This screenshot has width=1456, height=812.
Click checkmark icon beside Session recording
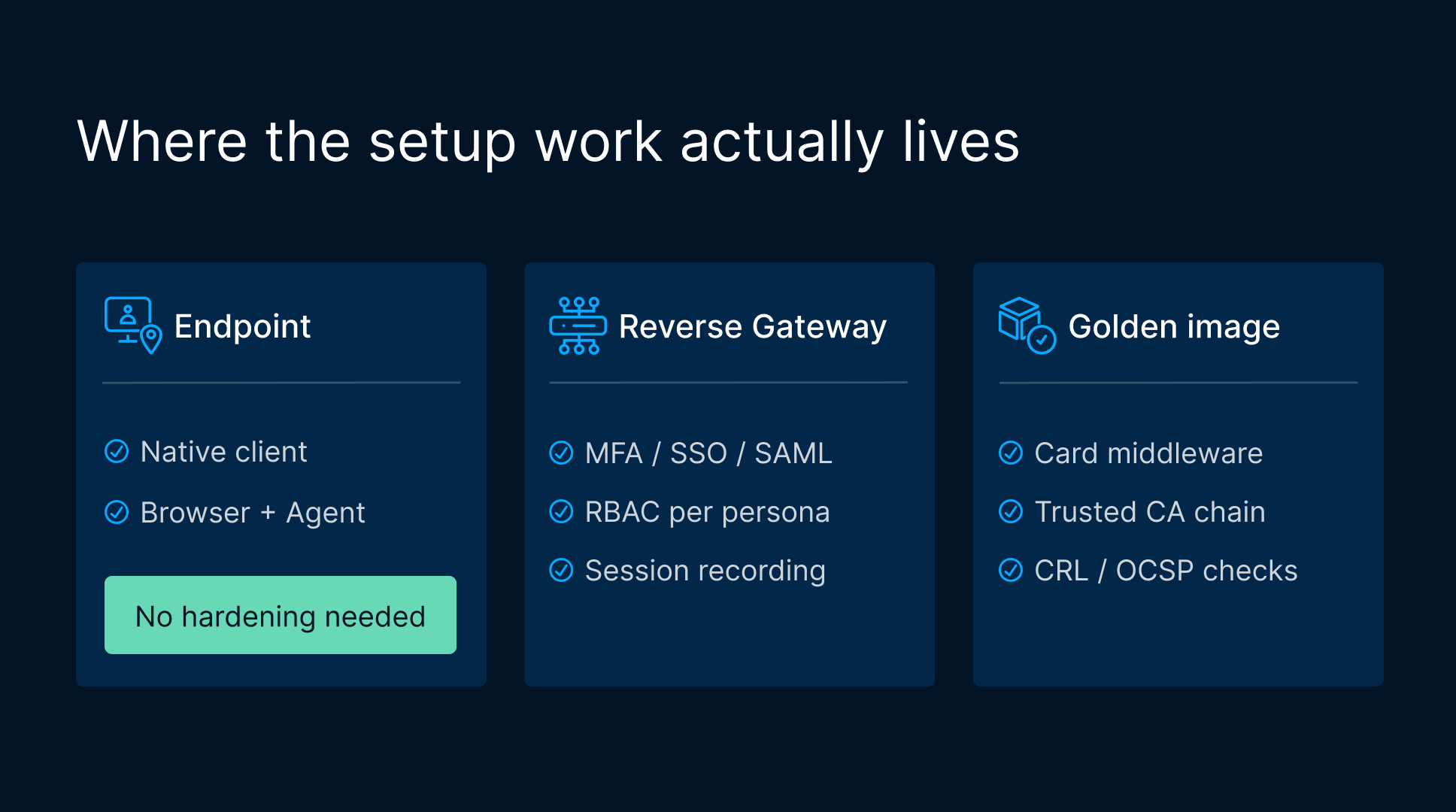point(561,571)
